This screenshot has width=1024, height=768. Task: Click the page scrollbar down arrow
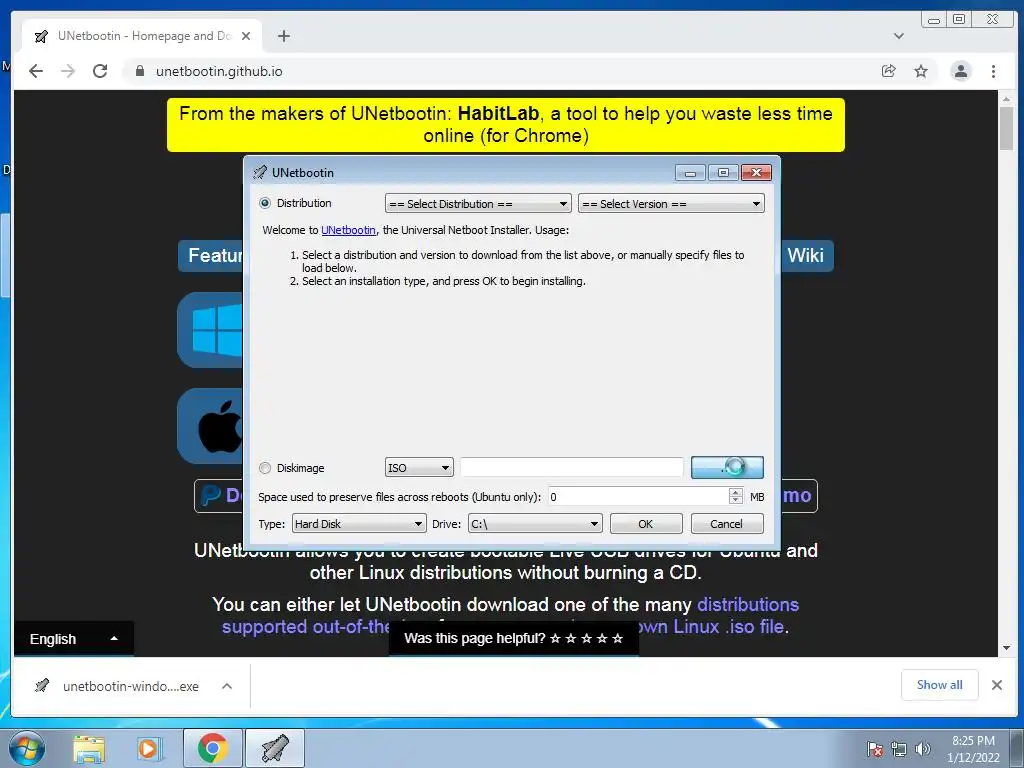[x=1006, y=648]
